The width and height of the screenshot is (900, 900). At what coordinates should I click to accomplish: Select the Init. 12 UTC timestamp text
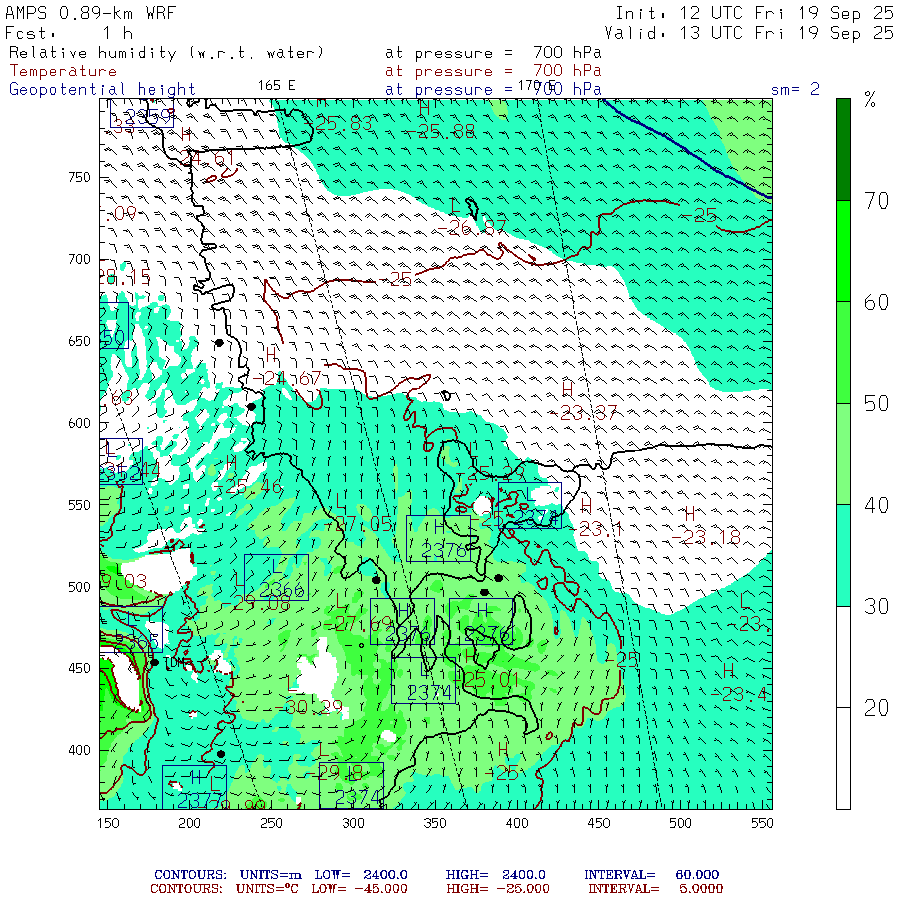tap(754, 13)
